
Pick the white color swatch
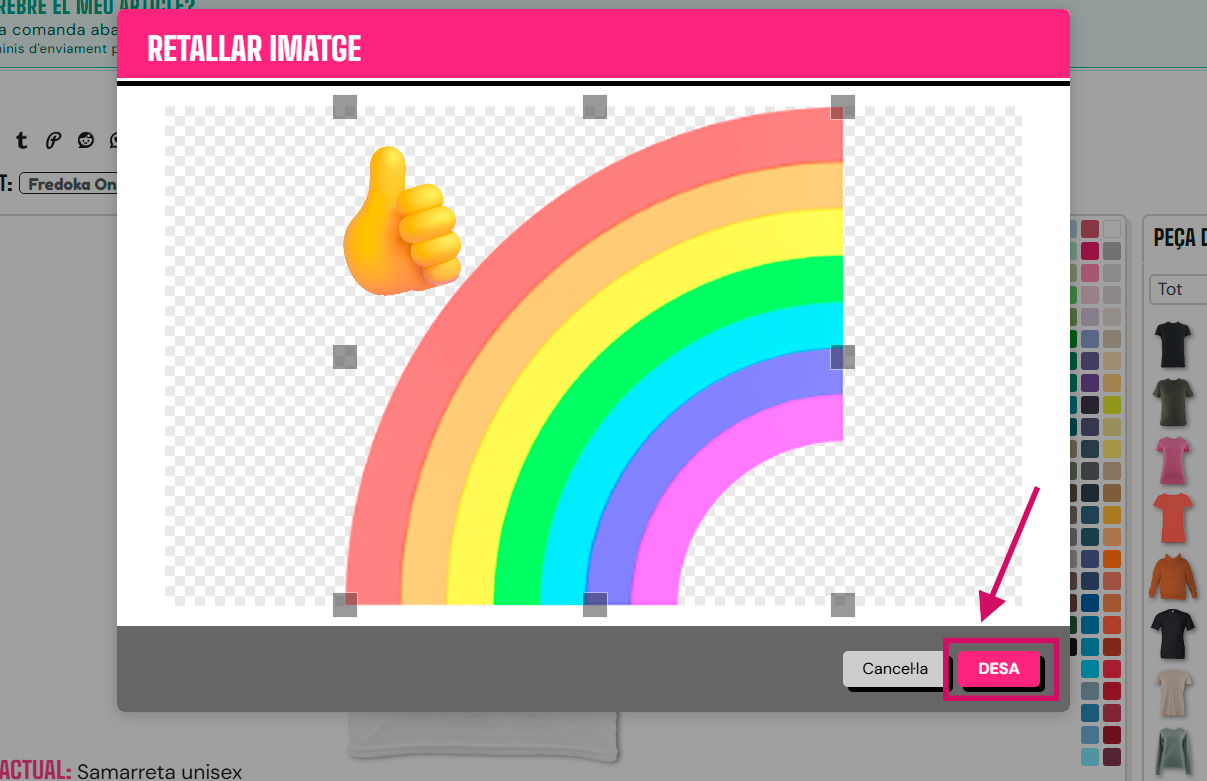1112,229
